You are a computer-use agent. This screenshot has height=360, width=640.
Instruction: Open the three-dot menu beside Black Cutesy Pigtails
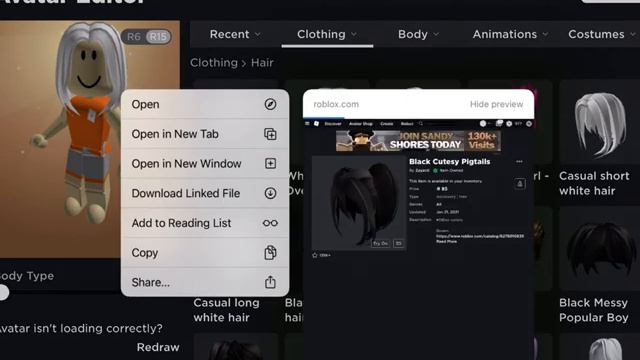(x=519, y=162)
